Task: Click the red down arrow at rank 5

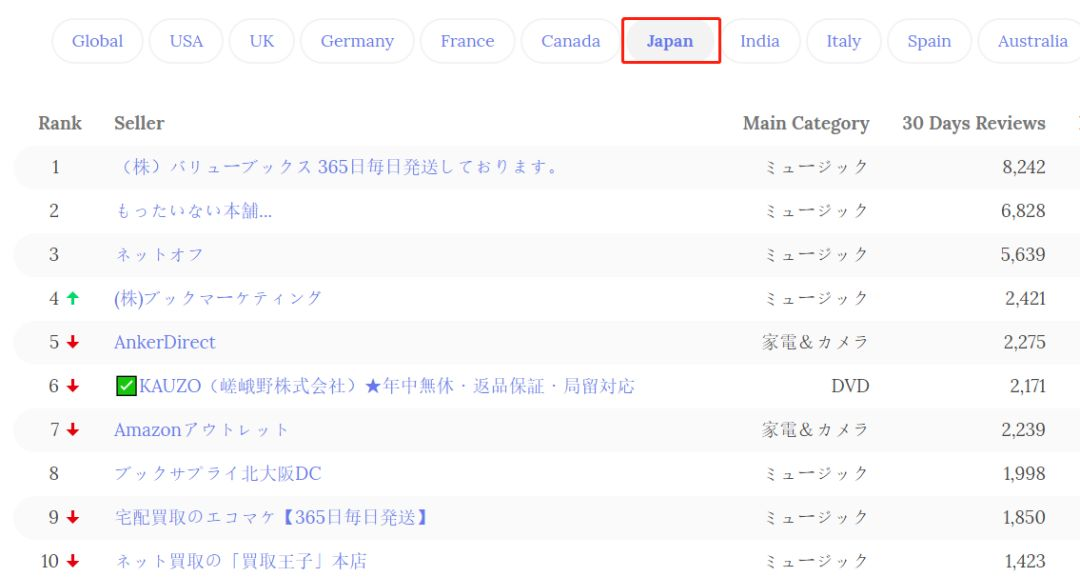Action: [x=72, y=342]
